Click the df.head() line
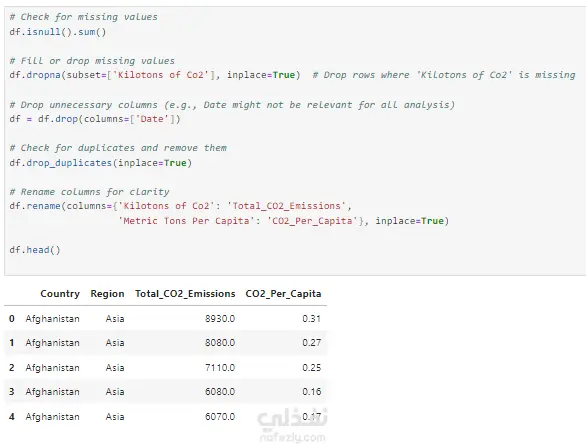This screenshot has width=586, height=444. [x=35, y=250]
